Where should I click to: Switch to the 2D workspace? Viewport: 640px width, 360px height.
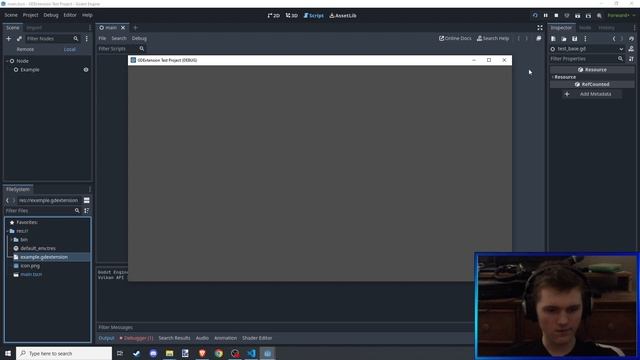[273, 16]
